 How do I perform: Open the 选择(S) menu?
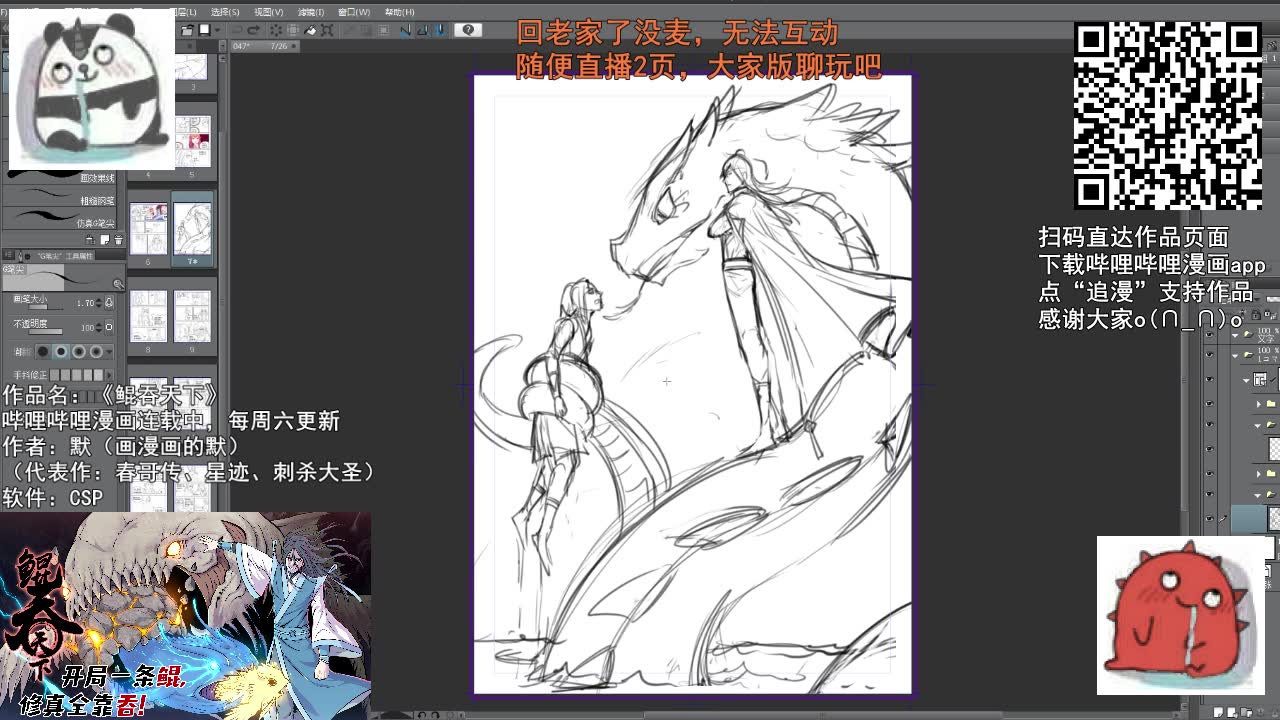[x=225, y=12]
